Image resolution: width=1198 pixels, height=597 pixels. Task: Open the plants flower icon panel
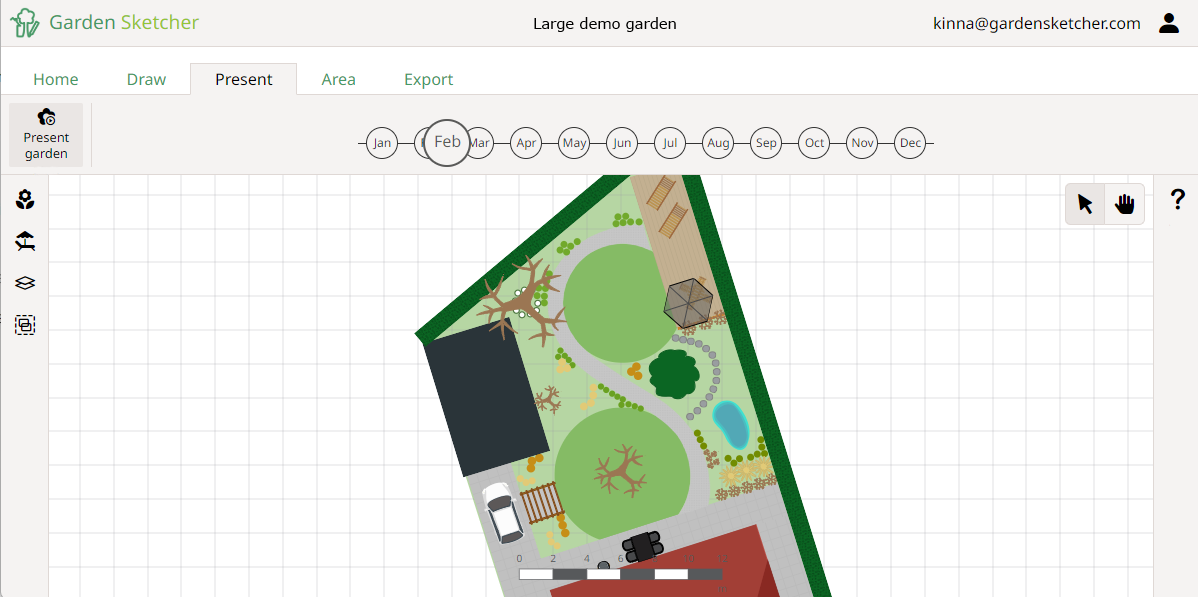point(26,200)
